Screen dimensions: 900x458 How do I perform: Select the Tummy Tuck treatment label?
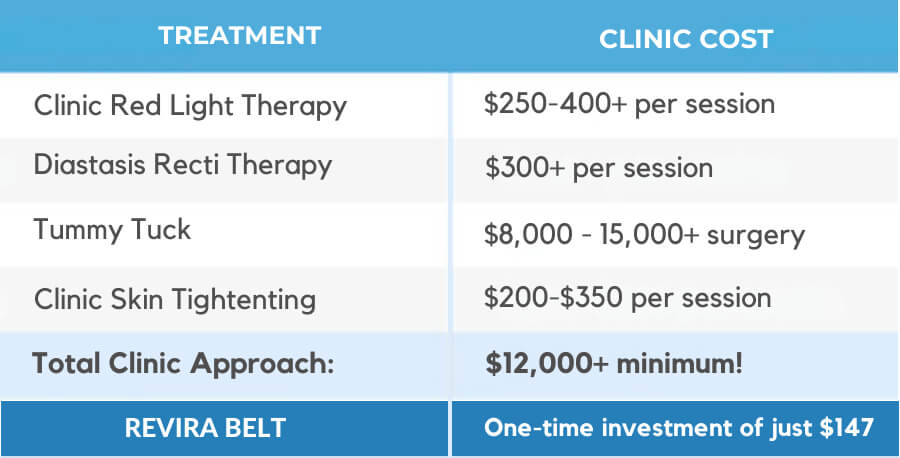pyautogui.click(x=112, y=229)
